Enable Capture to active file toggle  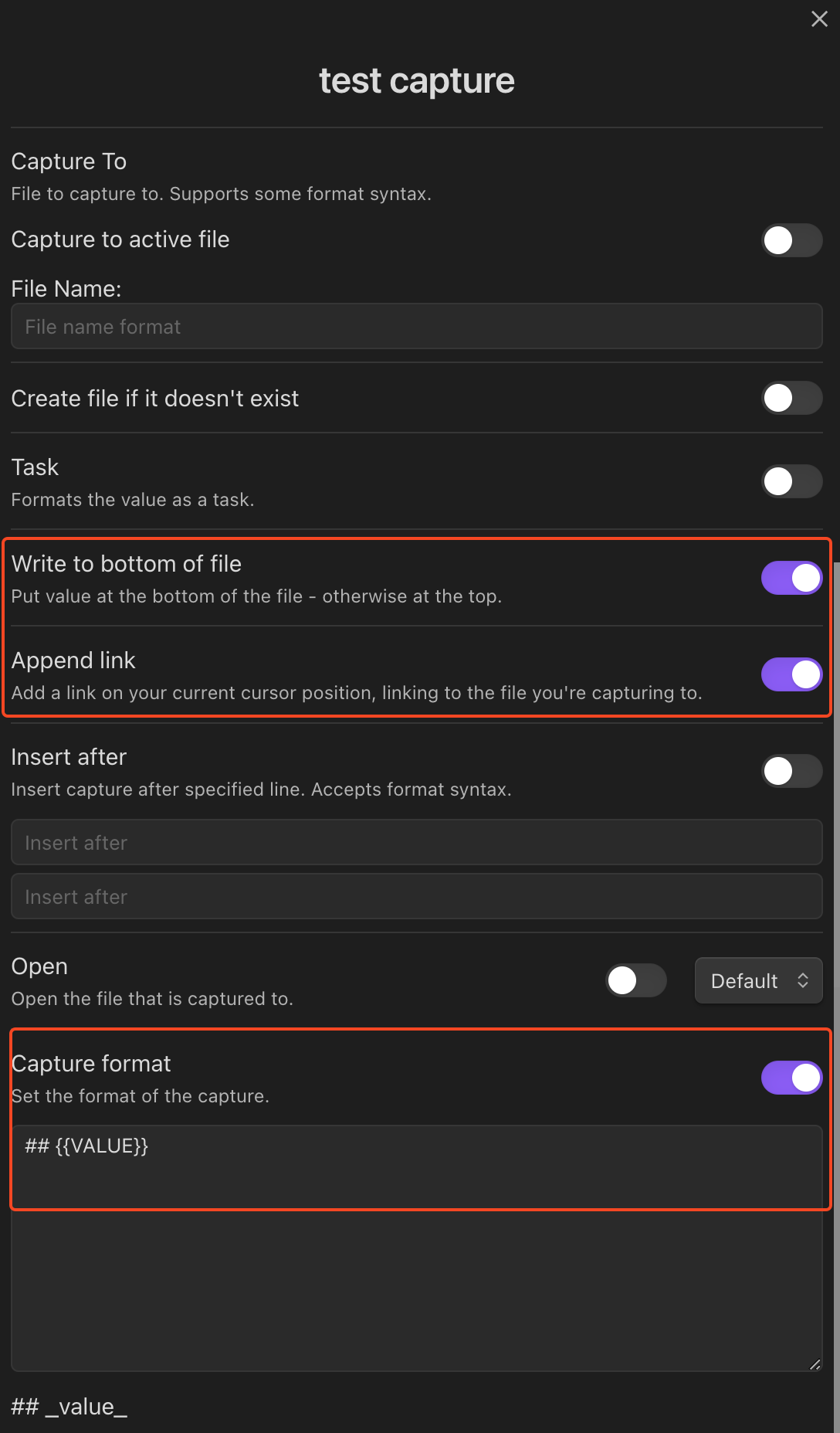pos(791,240)
